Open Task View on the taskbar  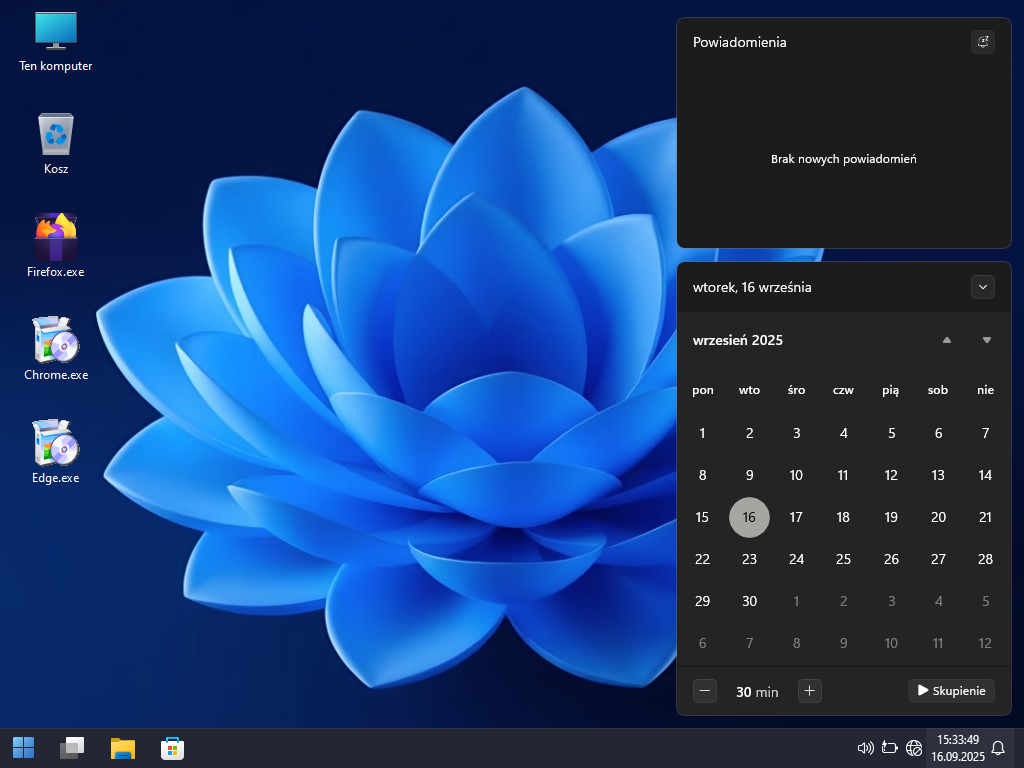coord(72,748)
